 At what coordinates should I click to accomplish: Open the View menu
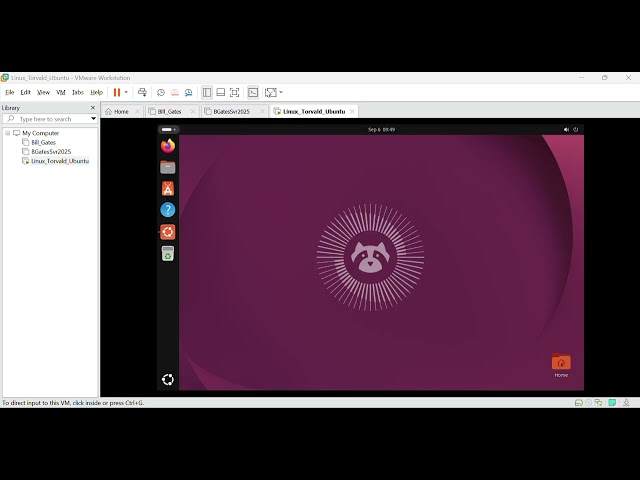coord(43,92)
